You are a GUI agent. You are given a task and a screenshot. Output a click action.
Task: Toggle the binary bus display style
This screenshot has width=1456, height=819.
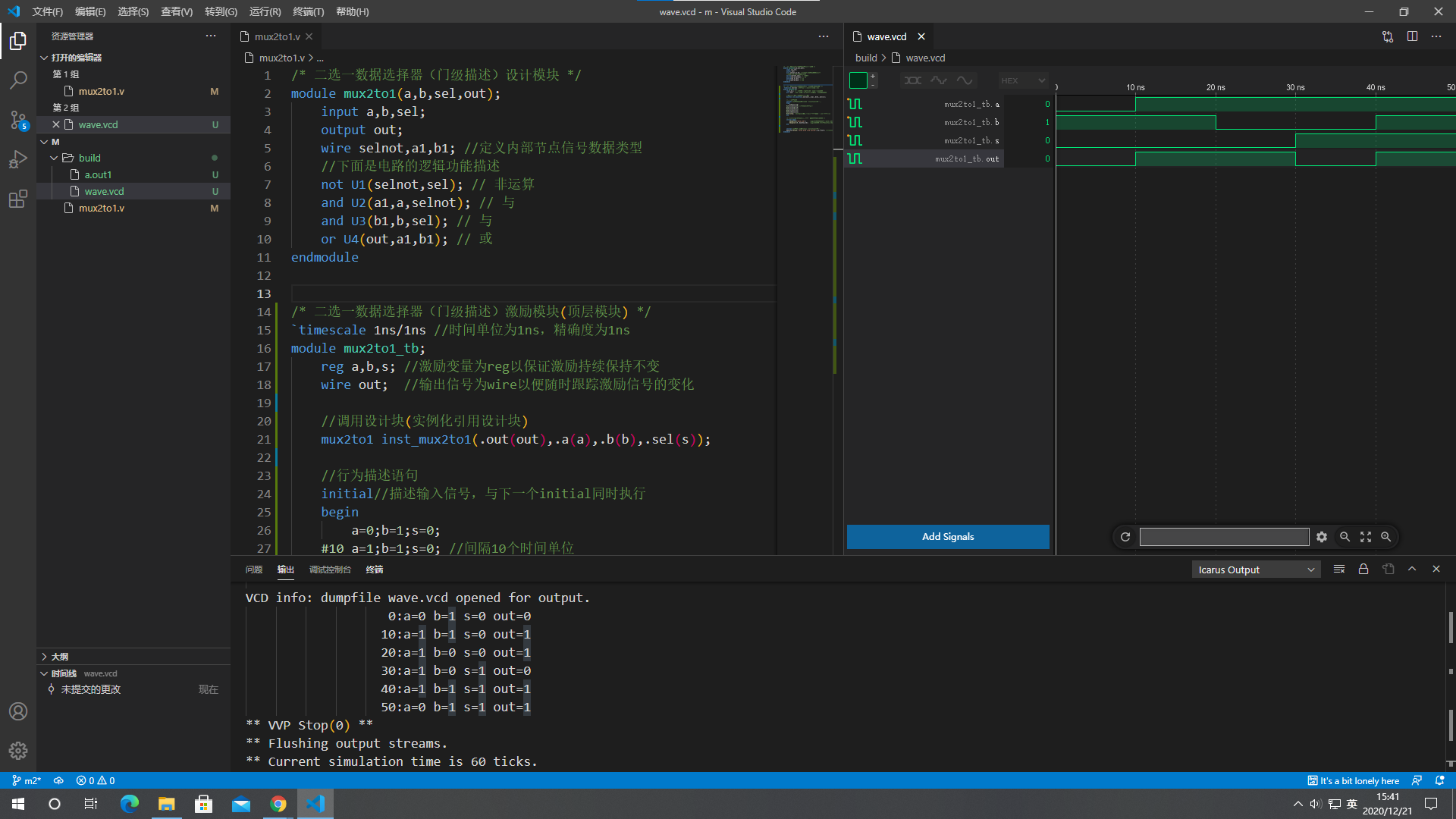[912, 80]
